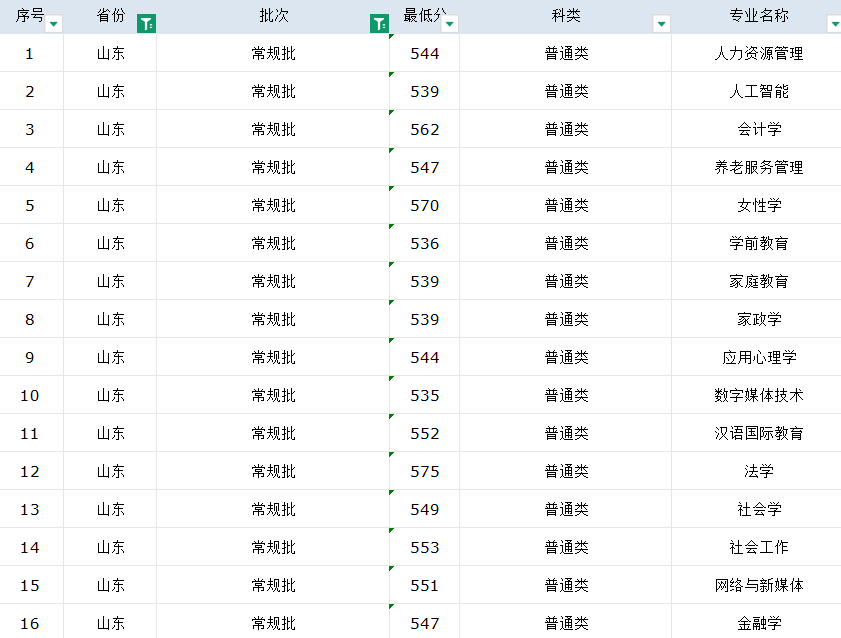Viewport: 841px width, 638px height.
Task: Open the active 批次 filter button
Action: (x=379, y=24)
